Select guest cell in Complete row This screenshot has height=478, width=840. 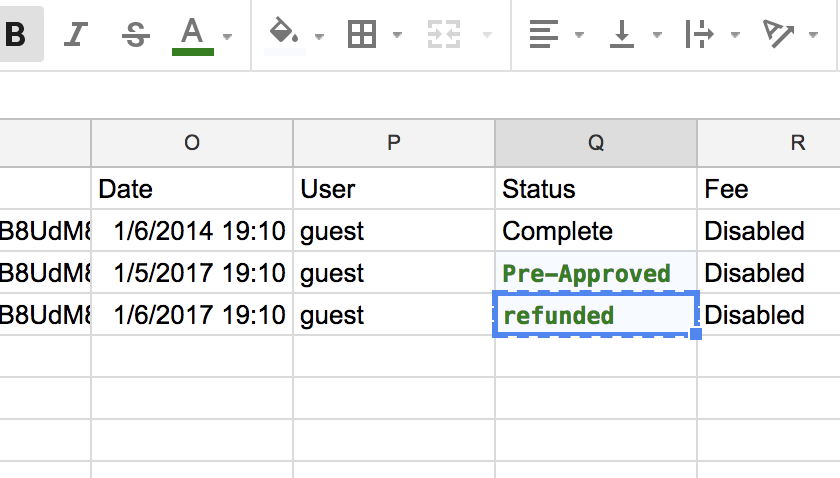(394, 230)
